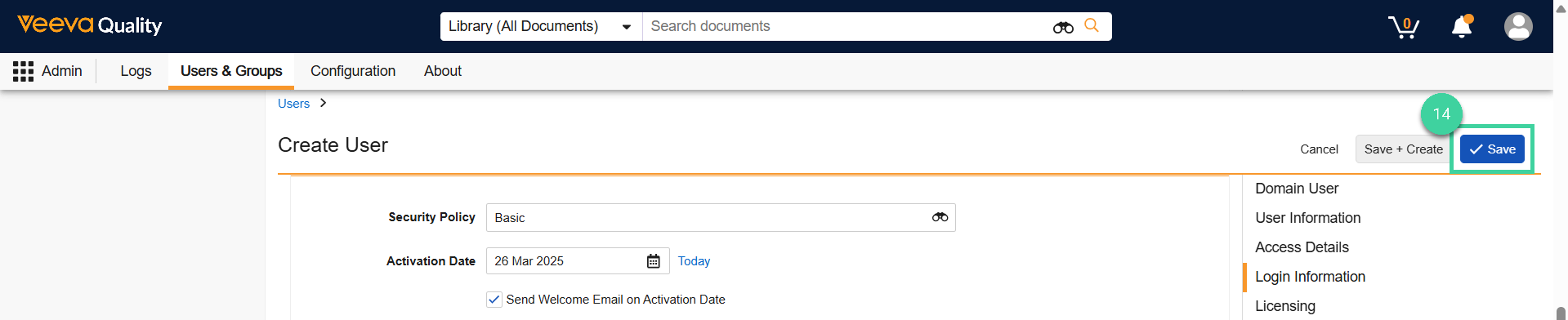Open the shopping cart icon

click(1404, 27)
